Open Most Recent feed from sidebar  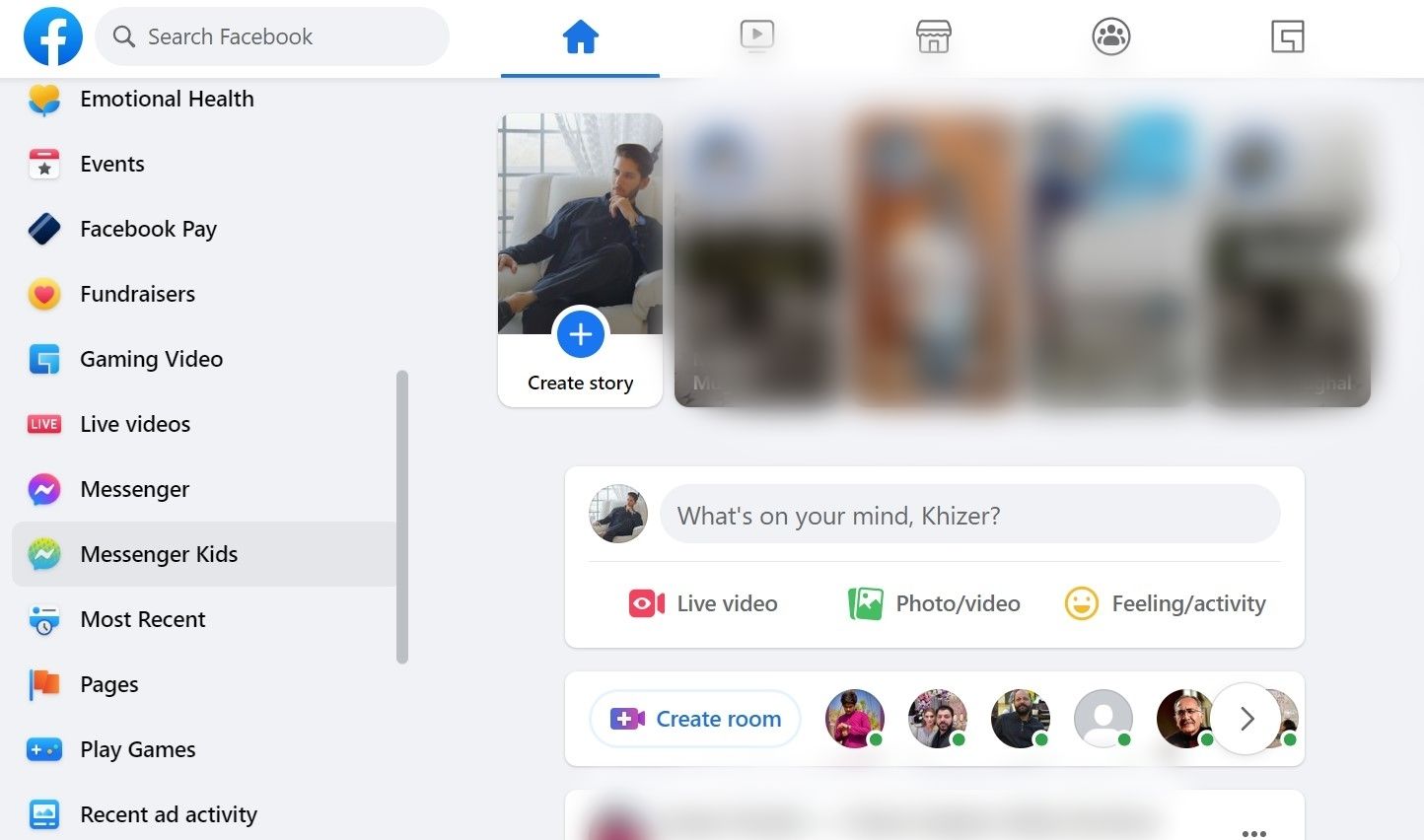[x=142, y=619]
